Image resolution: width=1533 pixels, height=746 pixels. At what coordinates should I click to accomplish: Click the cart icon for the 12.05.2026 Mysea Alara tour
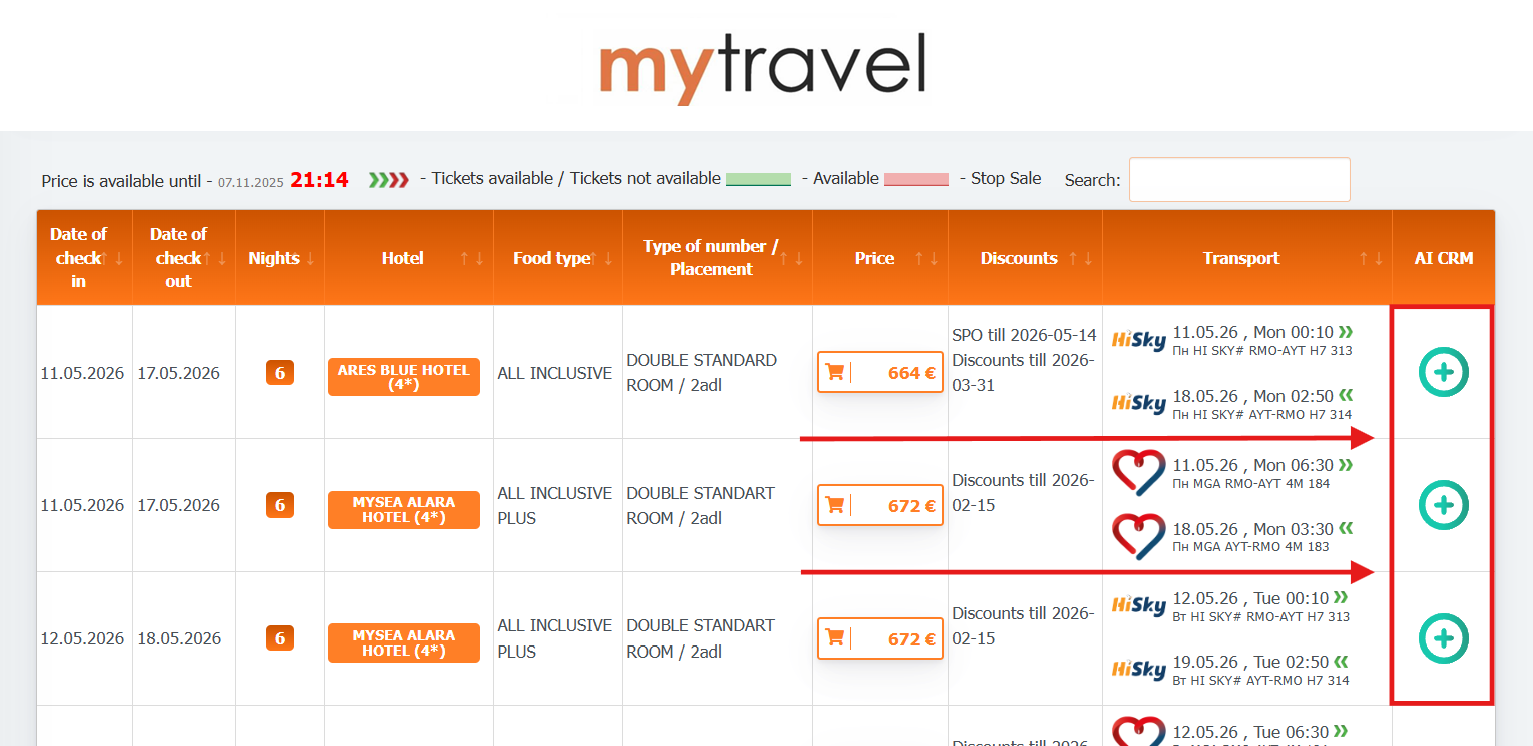(834, 638)
